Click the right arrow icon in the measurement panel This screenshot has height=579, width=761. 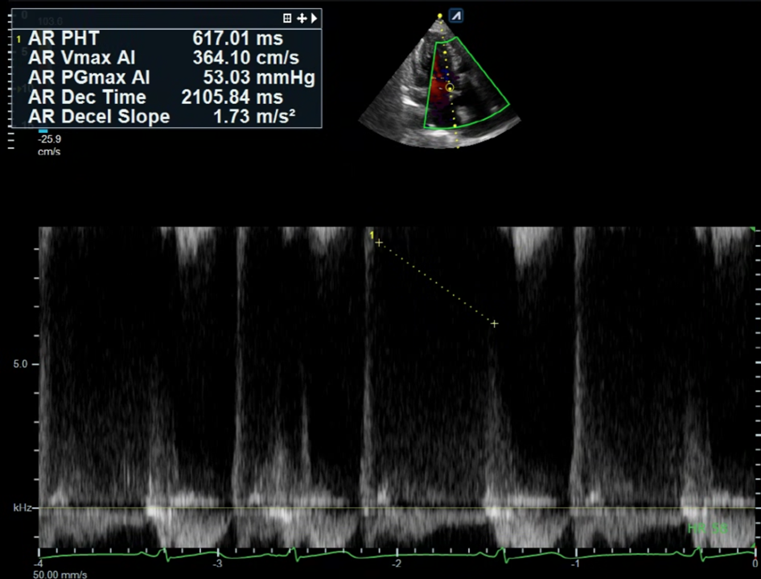pos(314,18)
